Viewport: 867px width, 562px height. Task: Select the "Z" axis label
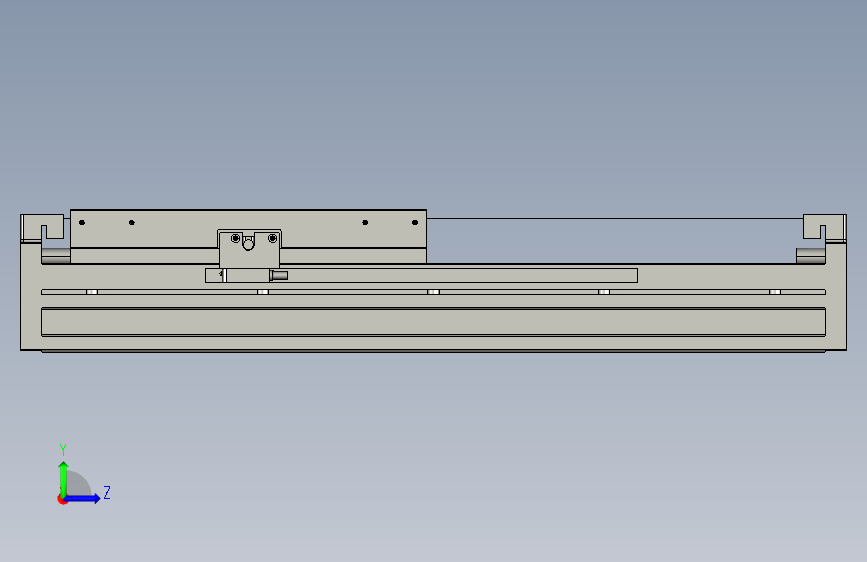tap(107, 492)
